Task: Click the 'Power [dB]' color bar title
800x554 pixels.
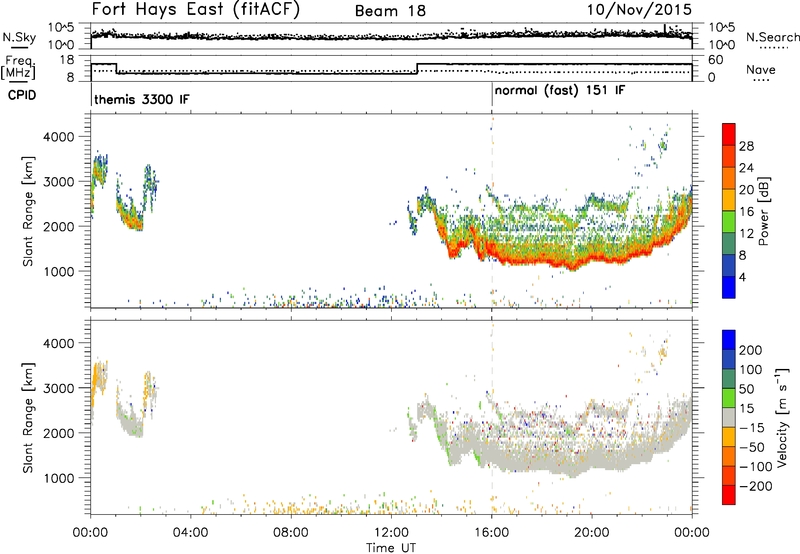Action: coord(763,211)
